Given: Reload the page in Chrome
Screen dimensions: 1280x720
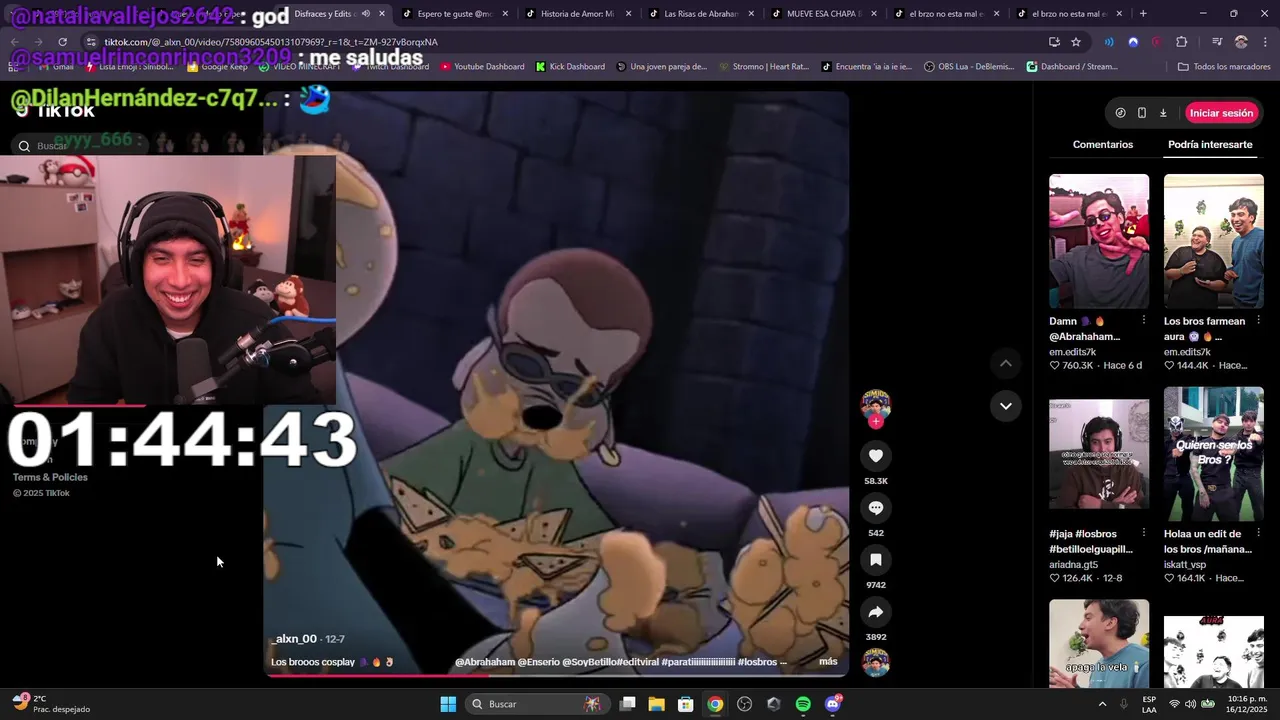Looking at the screenshot, I should click(62, 42).
